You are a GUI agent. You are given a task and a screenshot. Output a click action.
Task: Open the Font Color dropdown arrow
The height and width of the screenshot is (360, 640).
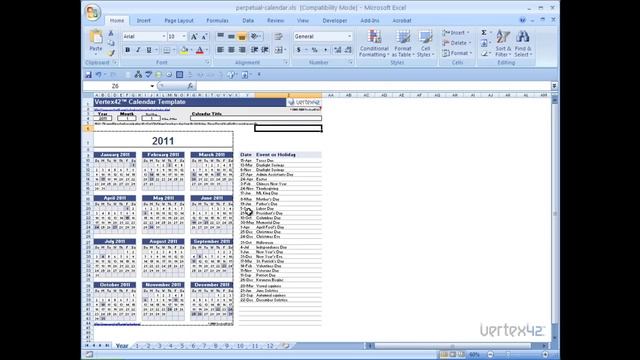pyautogui.click(x=207, y=50)
